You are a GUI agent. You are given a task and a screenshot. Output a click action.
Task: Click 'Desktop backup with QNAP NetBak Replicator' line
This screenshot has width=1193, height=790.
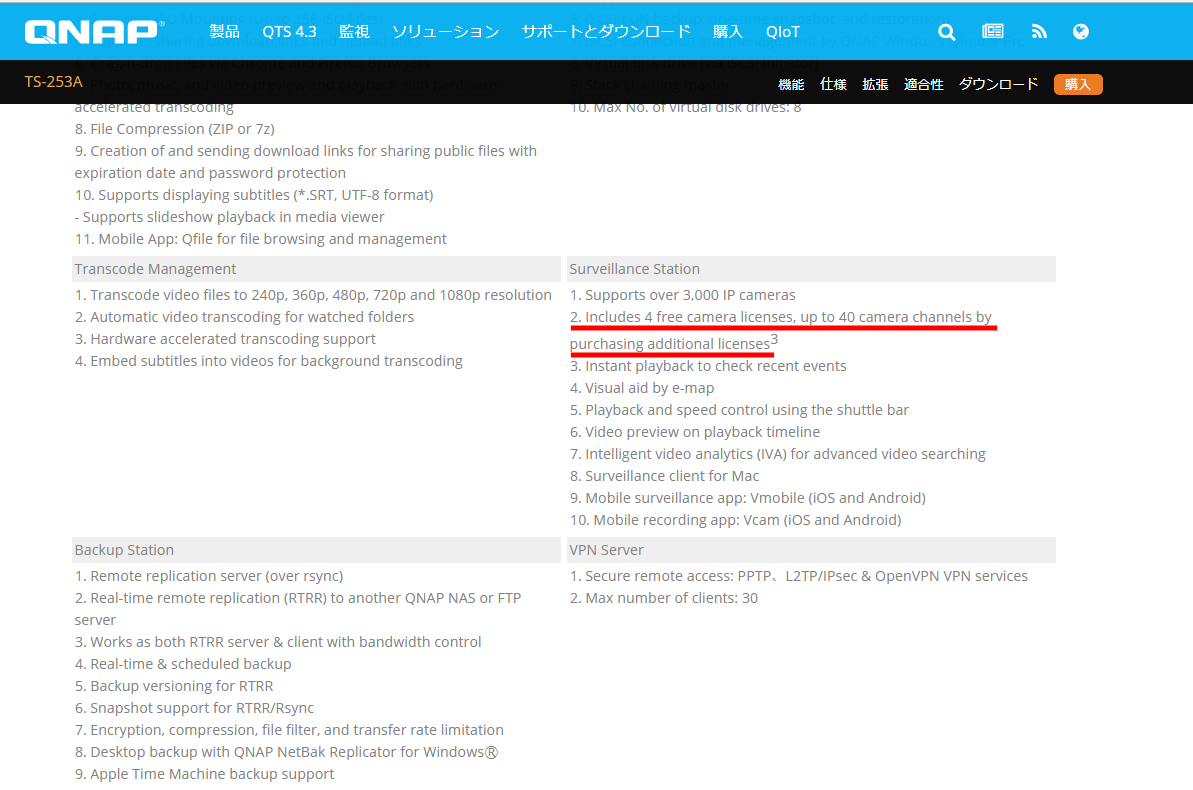pyautogui.click(x=286, y=753)
